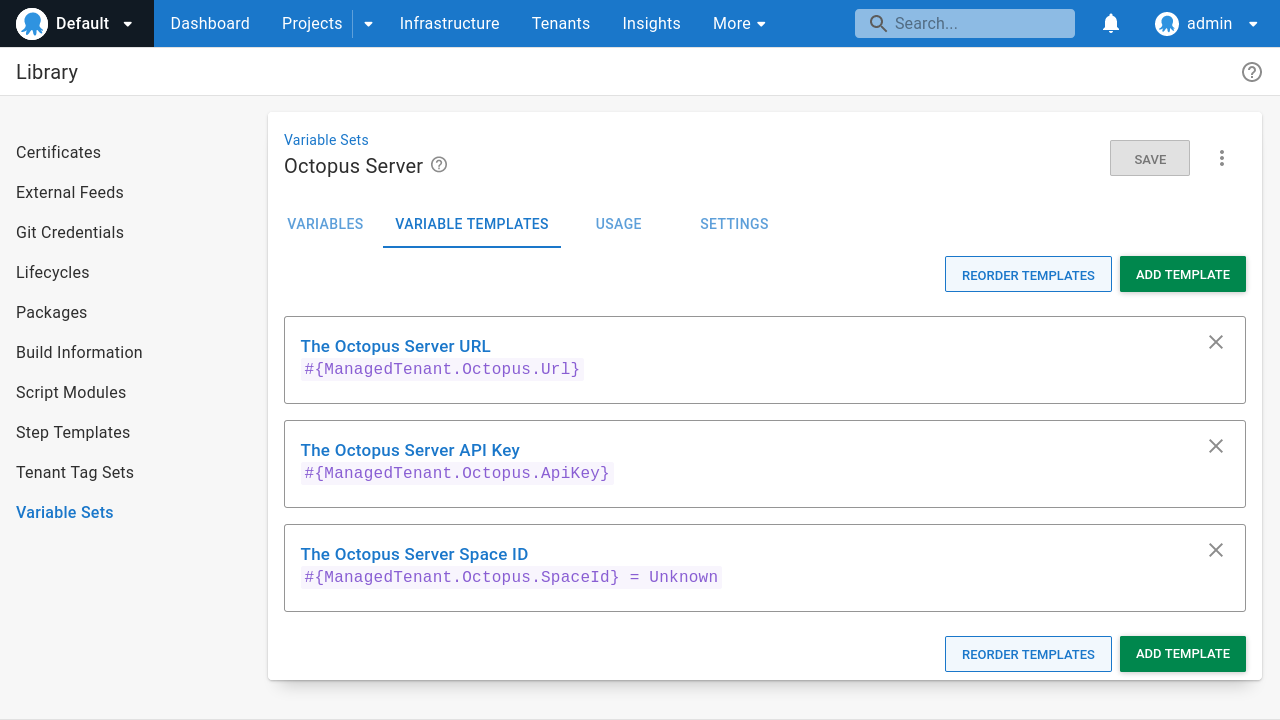1280x720 pixels.
Task: Open the More navigation dropdown
Action: [739, 23]
